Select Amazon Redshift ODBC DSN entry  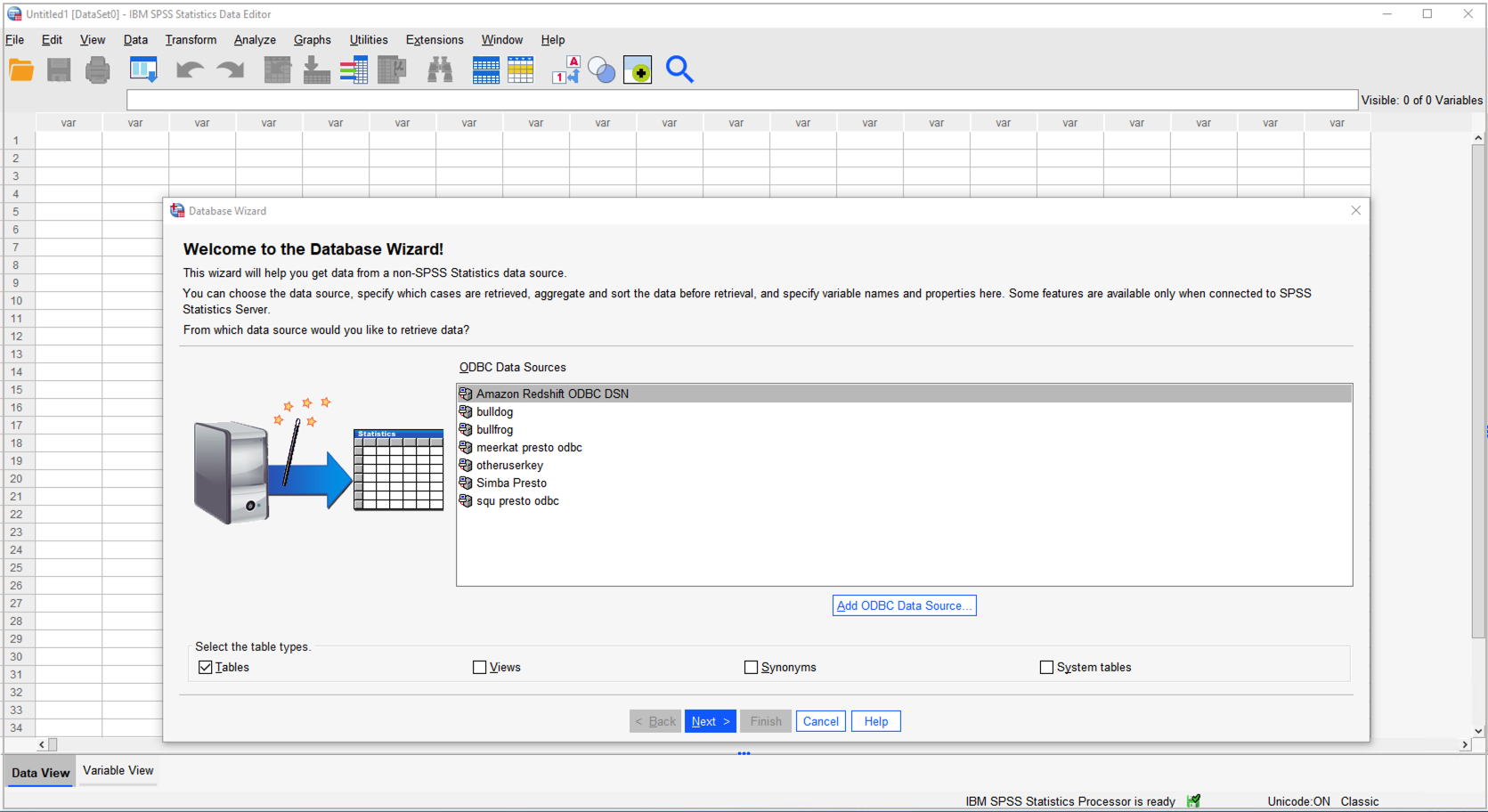coord(905,394)
